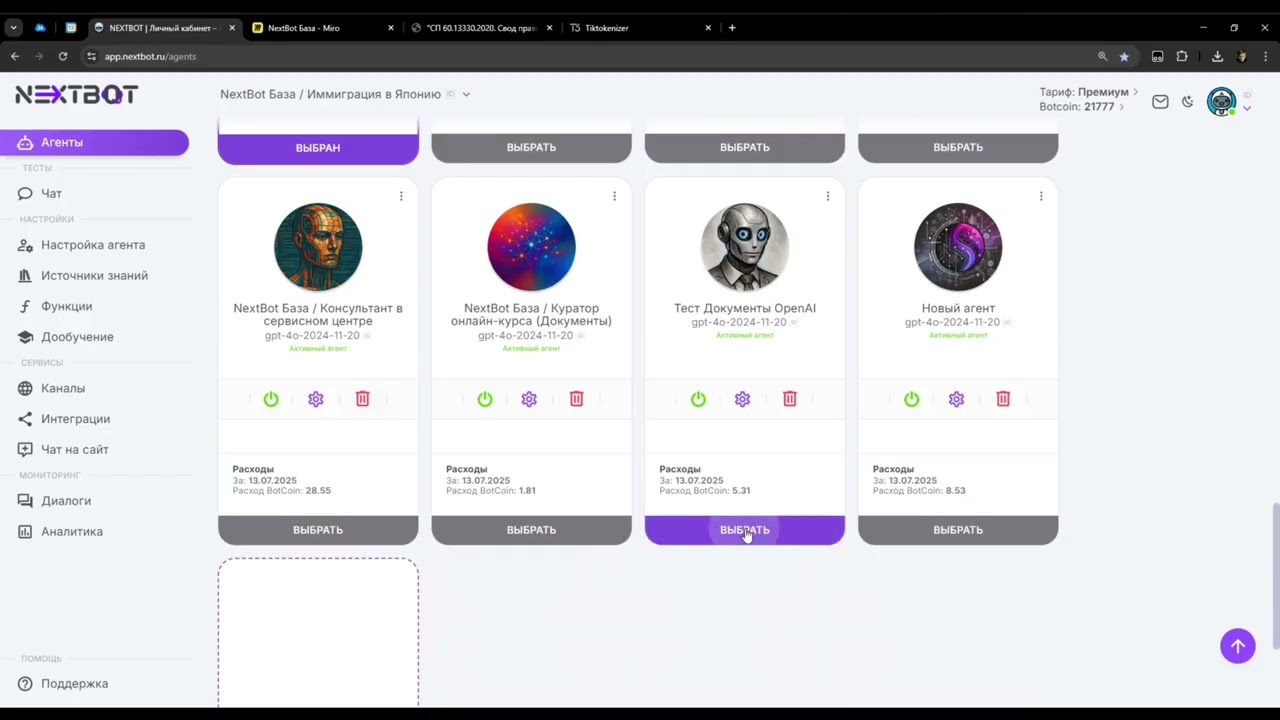Open Поддержка help link
The width and height of the screenshot is (1280, 720).
74,684
